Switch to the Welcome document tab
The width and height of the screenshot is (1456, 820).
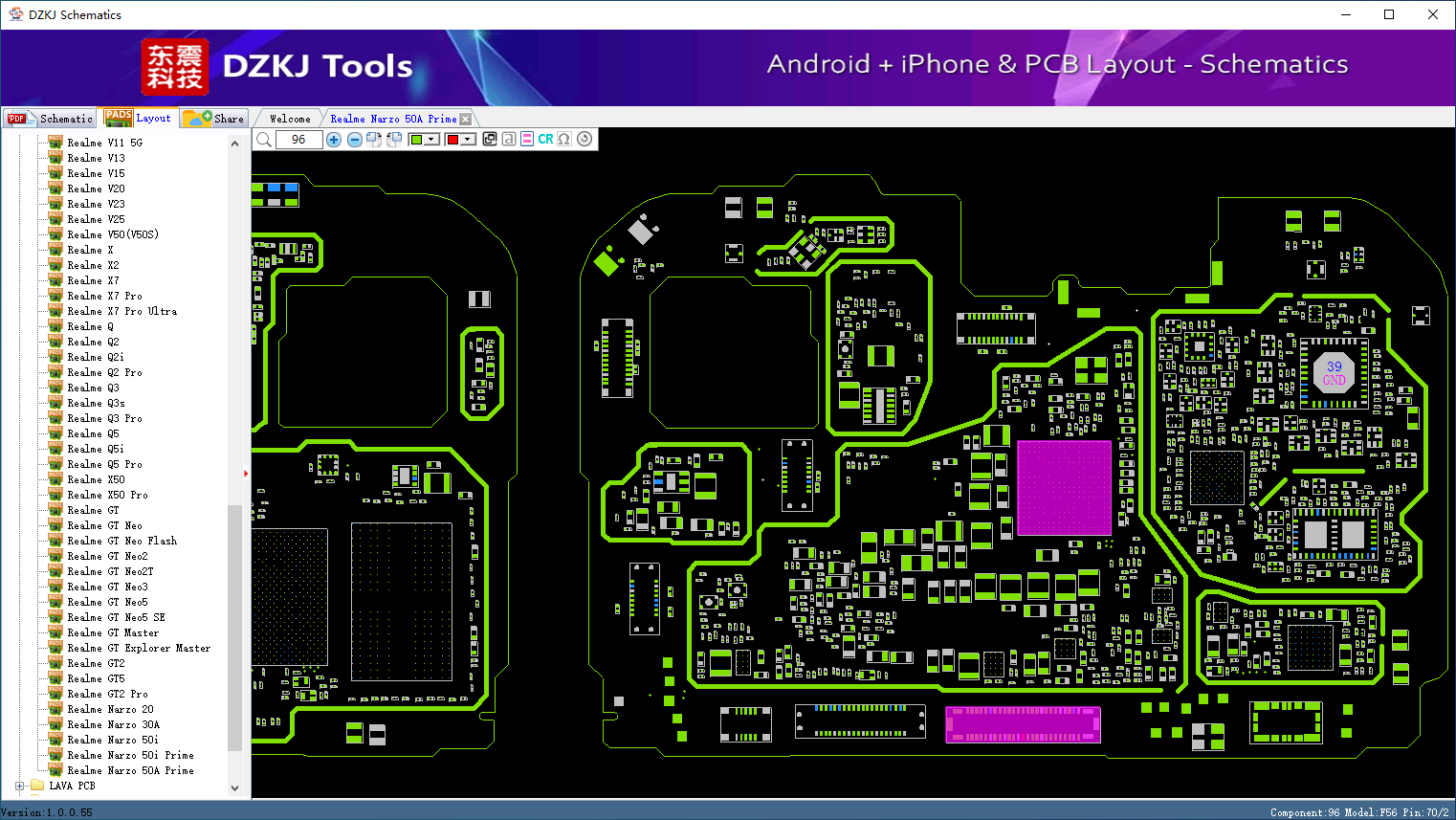pos(290,119)
